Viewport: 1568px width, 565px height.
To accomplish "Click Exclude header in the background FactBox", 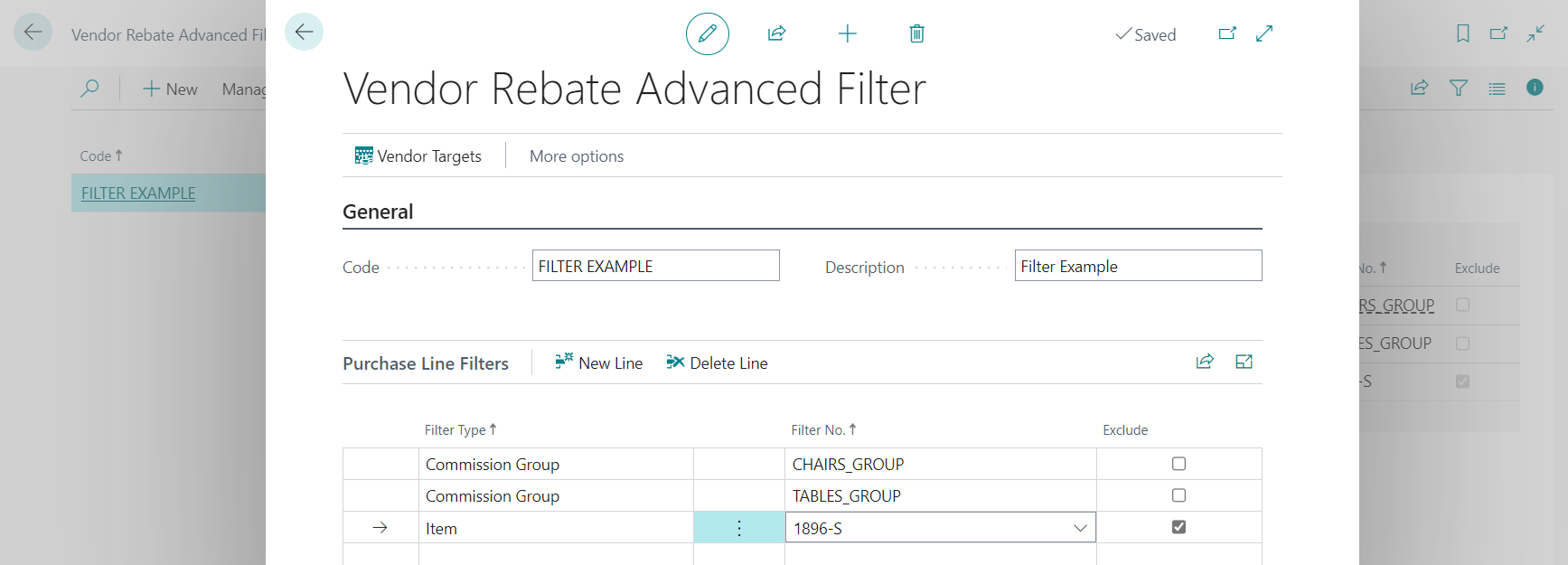I will pyautogui.click(x=1477, y=268).
